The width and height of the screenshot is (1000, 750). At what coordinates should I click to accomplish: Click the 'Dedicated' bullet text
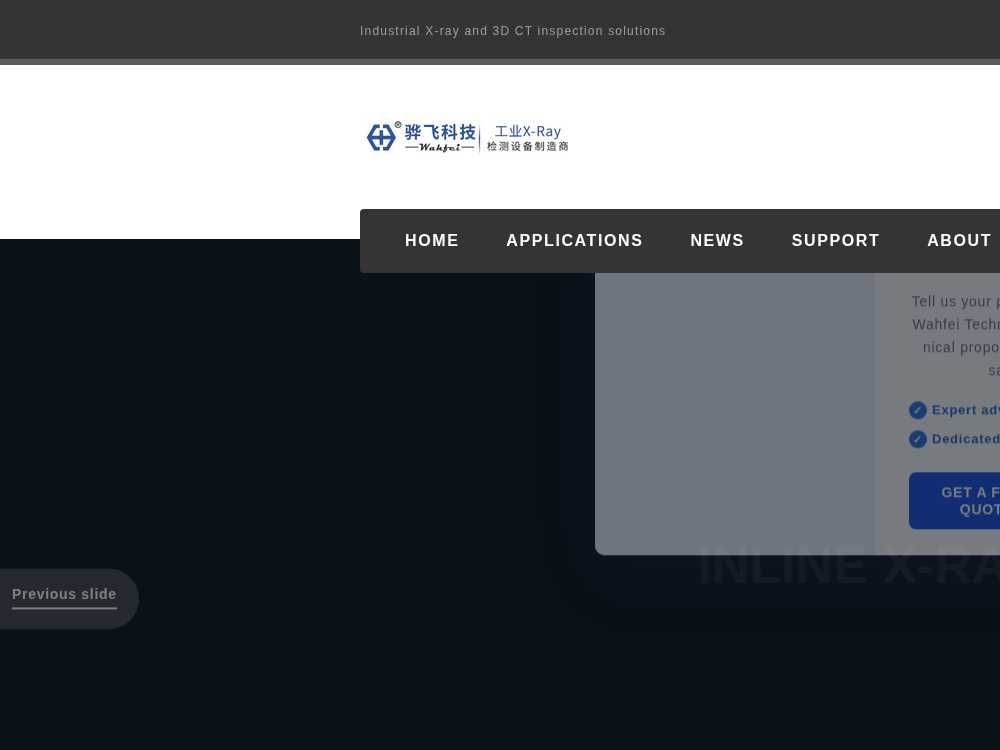pos(966,439)
